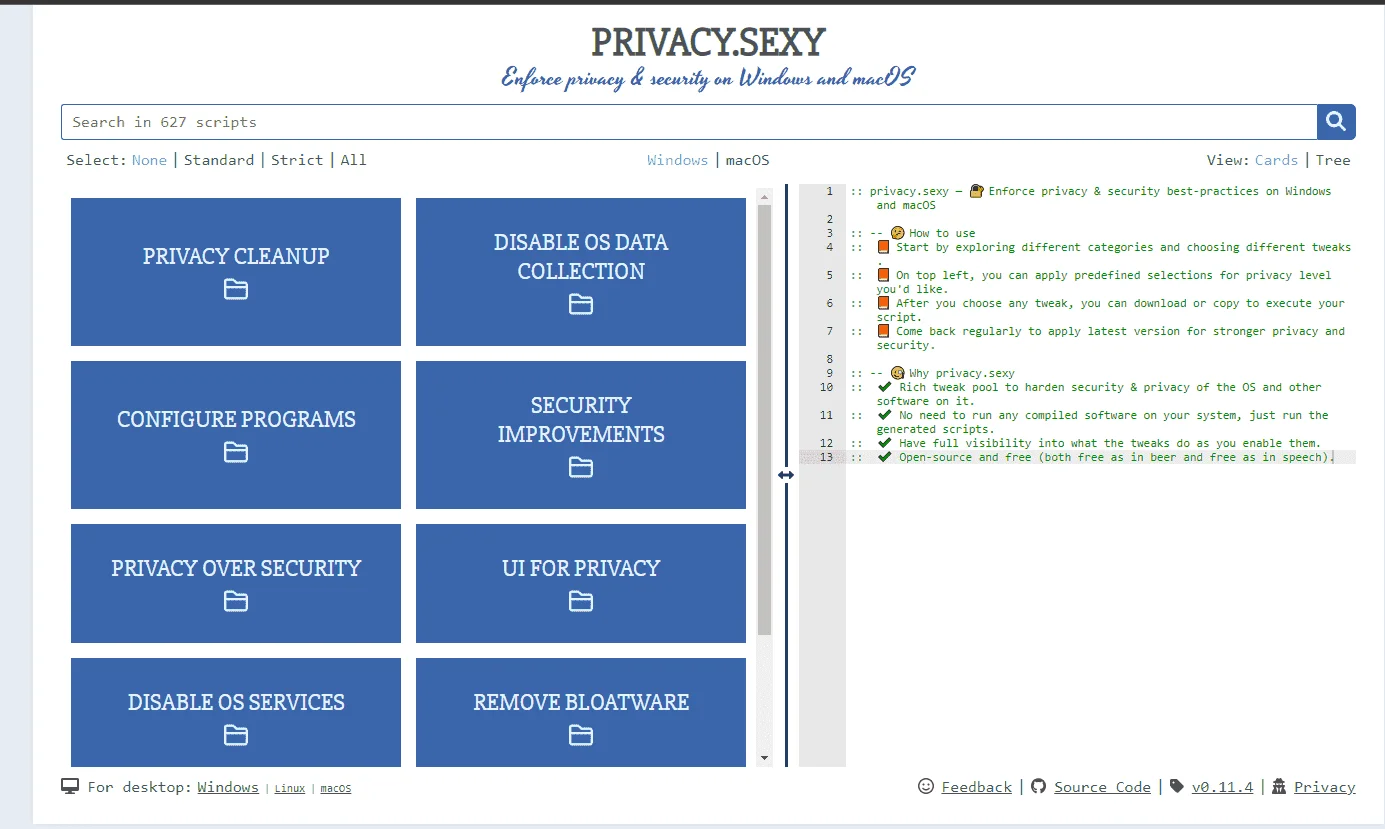Click the 'View:' label text

(x=1229, y=160)
